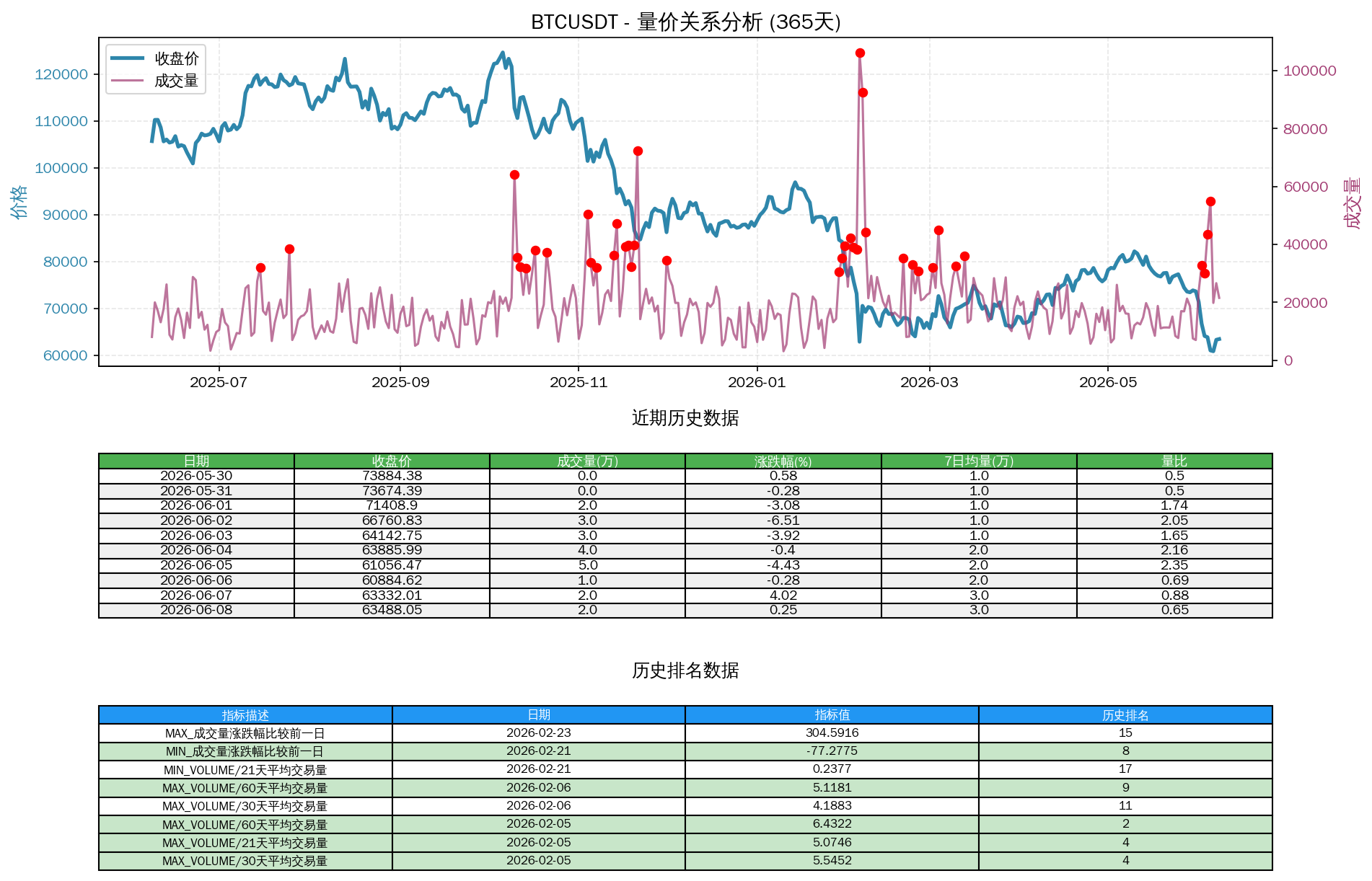Click the 2026-02-23 ranking date cell

(539, 733)
